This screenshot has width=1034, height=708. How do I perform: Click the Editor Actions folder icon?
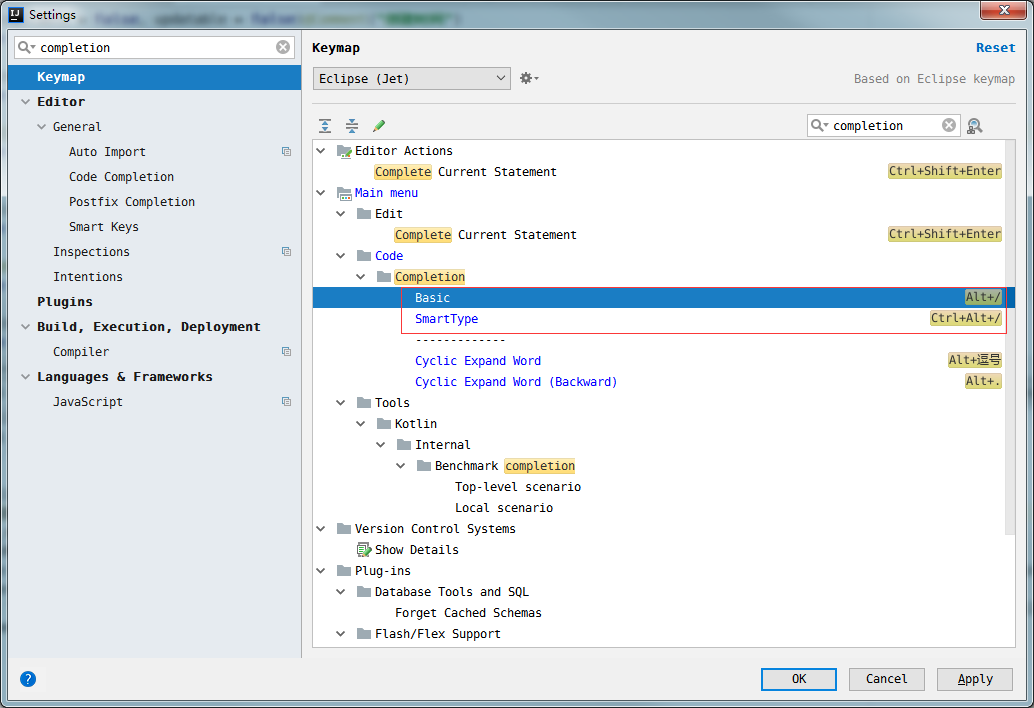(x=344, y=151)
